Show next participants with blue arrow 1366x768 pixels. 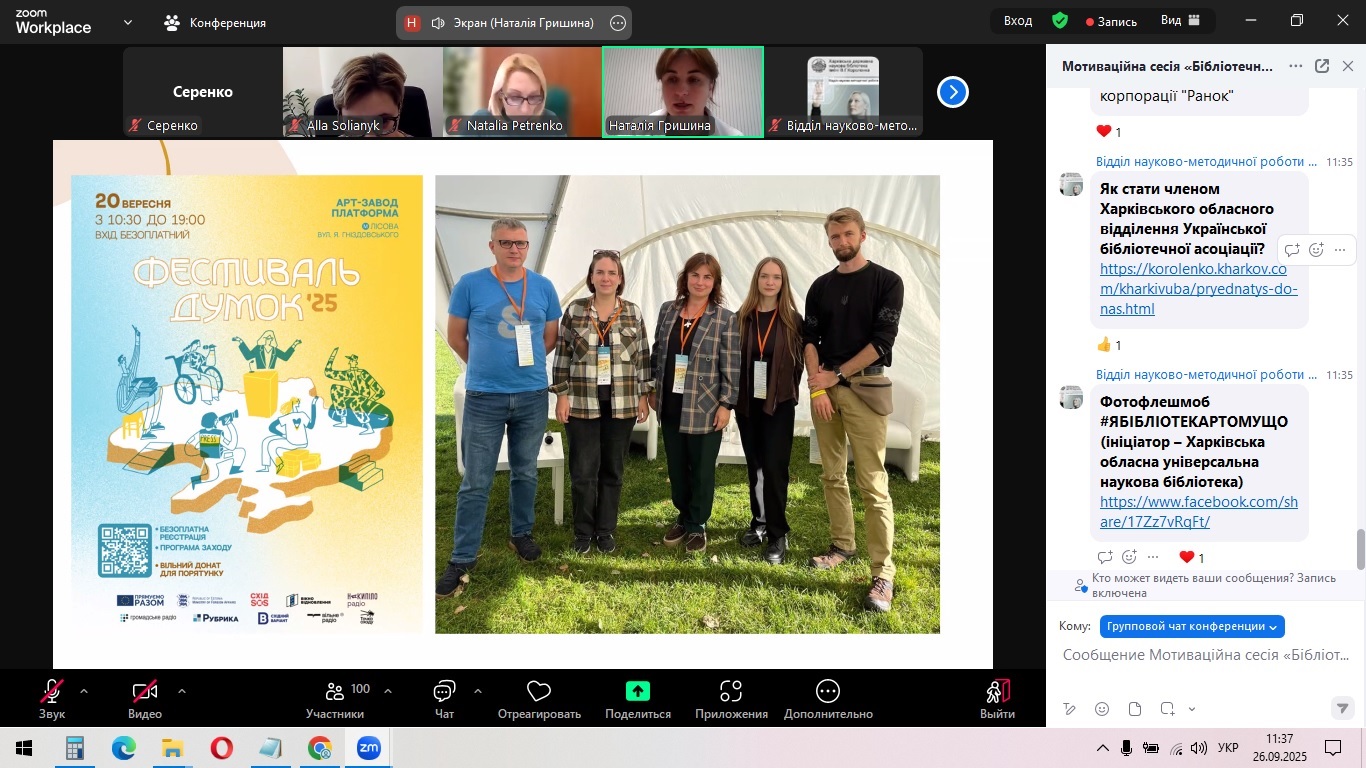(x=952, y=92)
